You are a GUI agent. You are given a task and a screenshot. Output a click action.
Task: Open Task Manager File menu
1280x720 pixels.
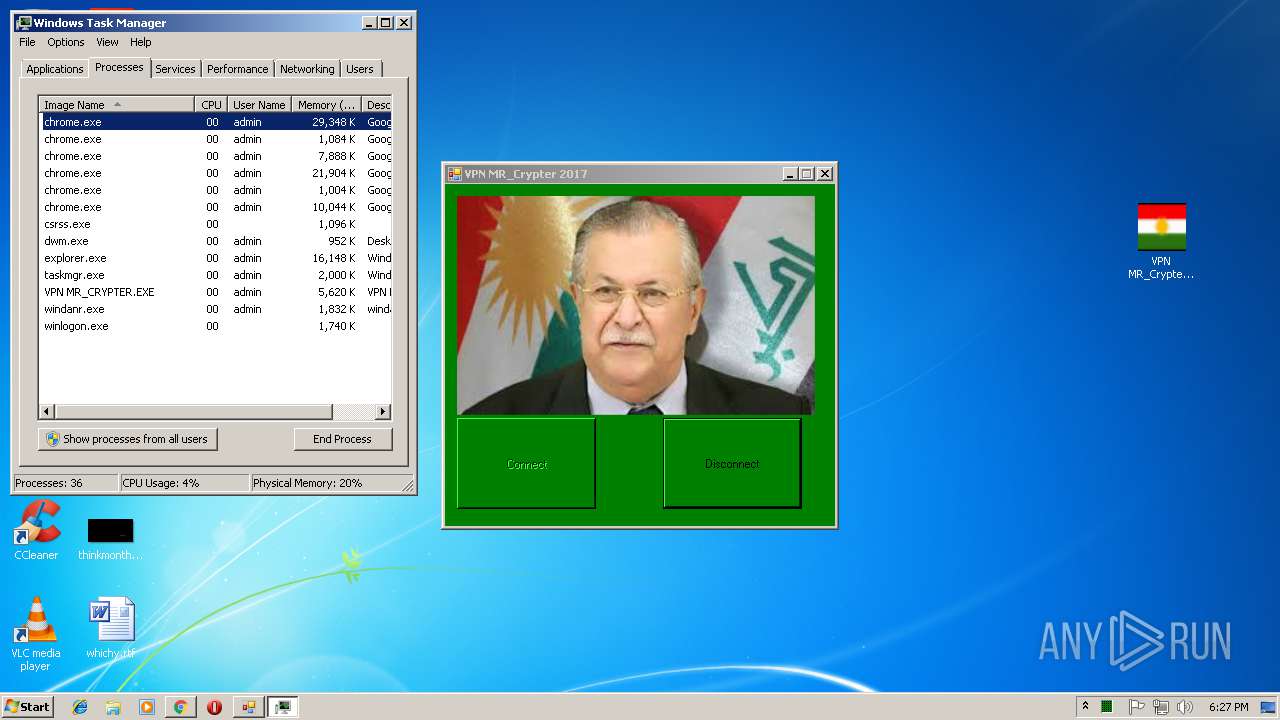tap(27, 42)
